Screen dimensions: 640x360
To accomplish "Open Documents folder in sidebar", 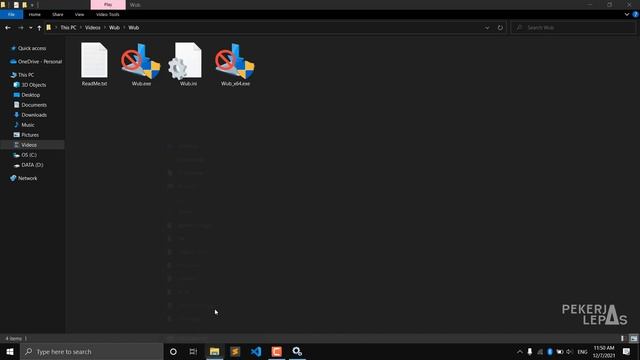I will click(x=34, y=105).
